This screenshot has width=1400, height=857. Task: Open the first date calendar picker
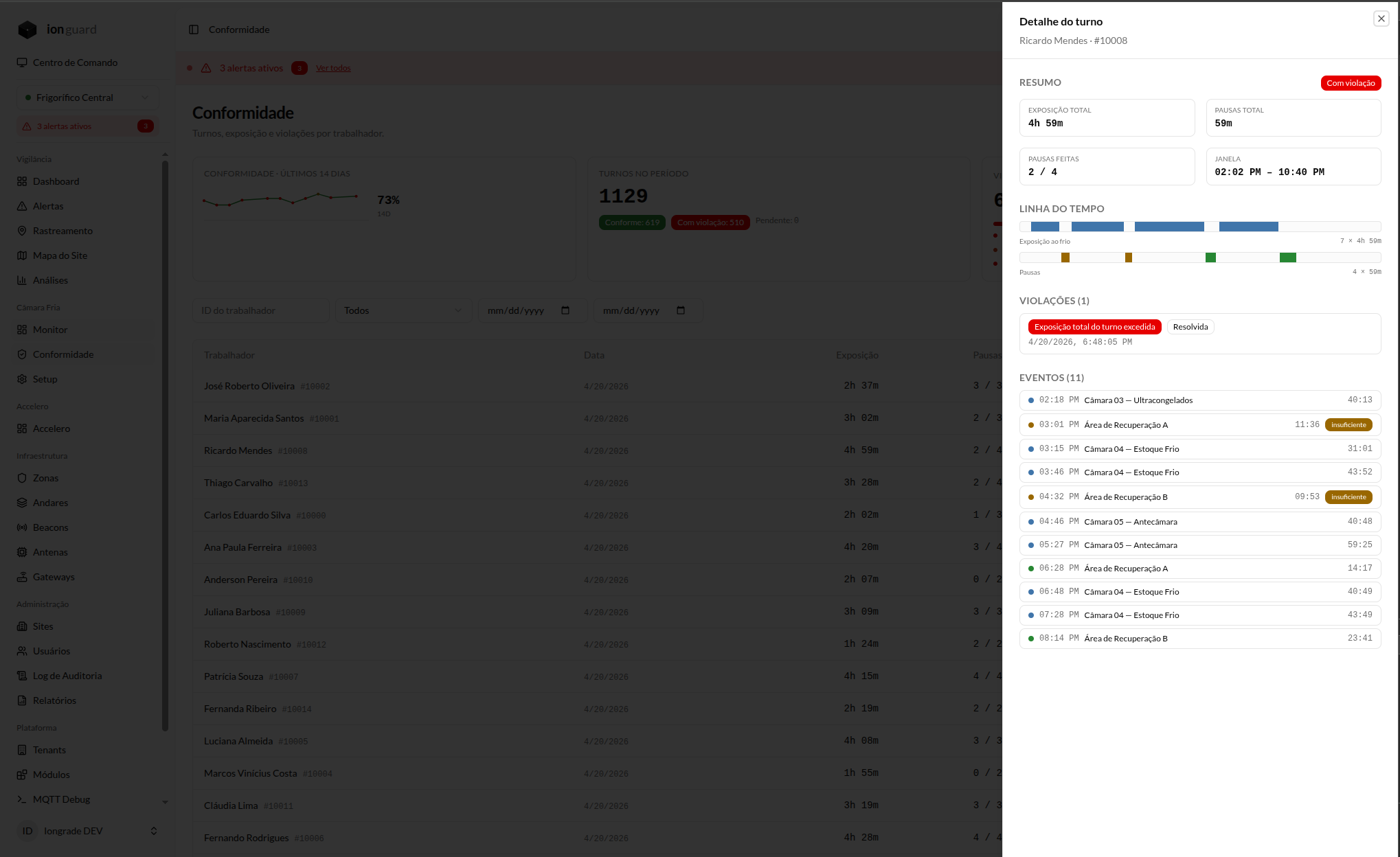click(565, 310)
